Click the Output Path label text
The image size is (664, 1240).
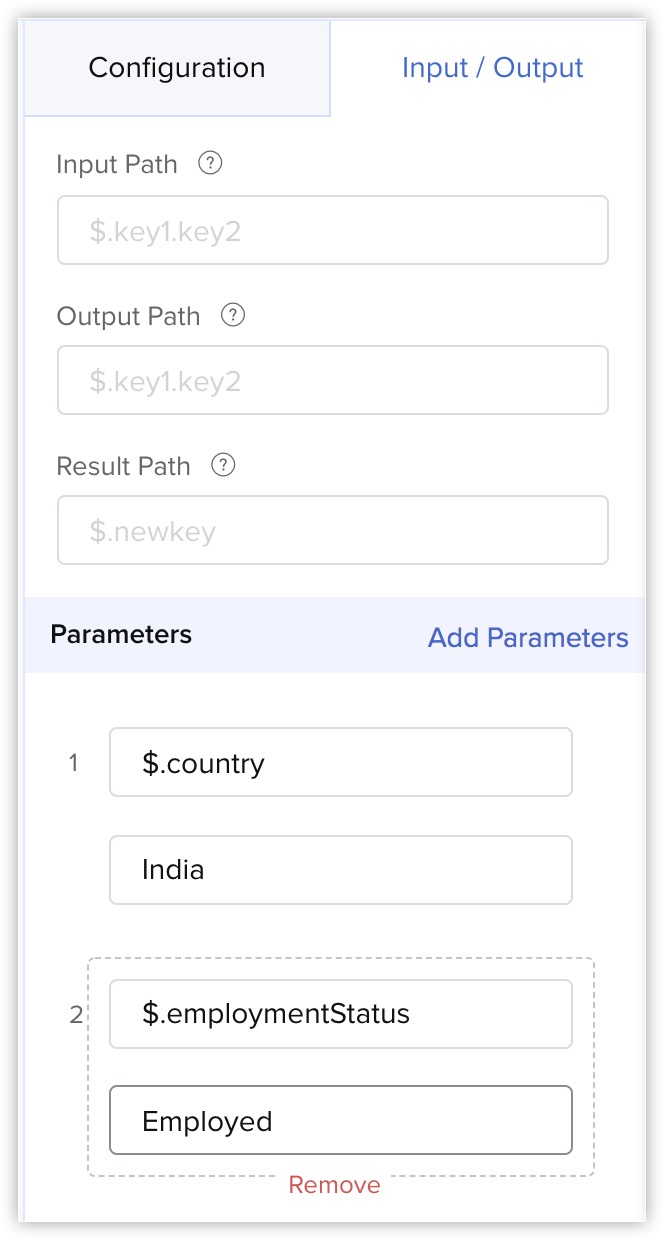tap(128, 317)
